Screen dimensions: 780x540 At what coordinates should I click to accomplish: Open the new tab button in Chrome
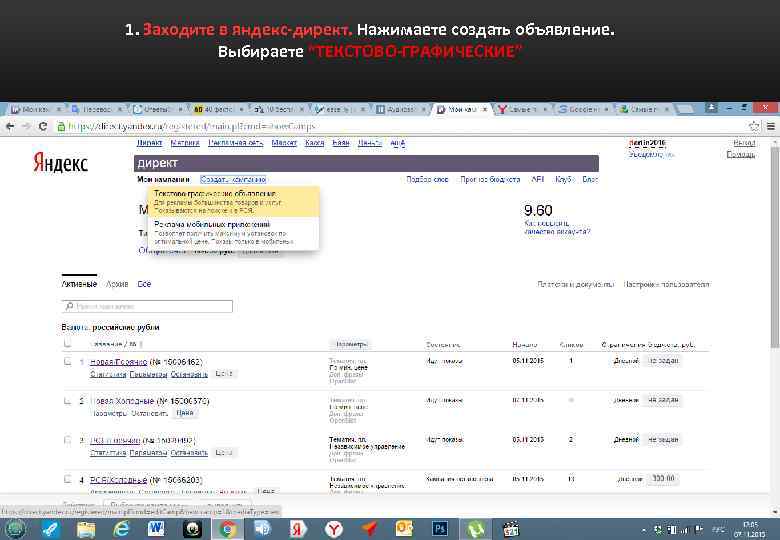point(686,109)
